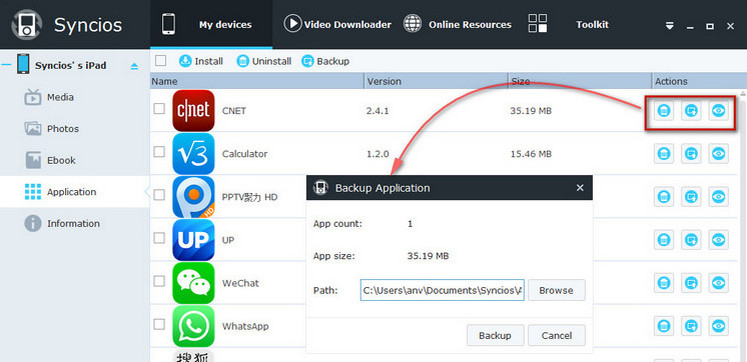The height and width of the screenshot is (362, 747).
Task: Click the Install toolbar button
Action: click(x=201, y=61)
